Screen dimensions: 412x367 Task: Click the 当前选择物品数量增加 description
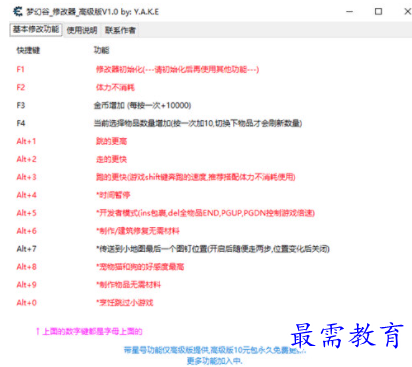pos(198,123)
